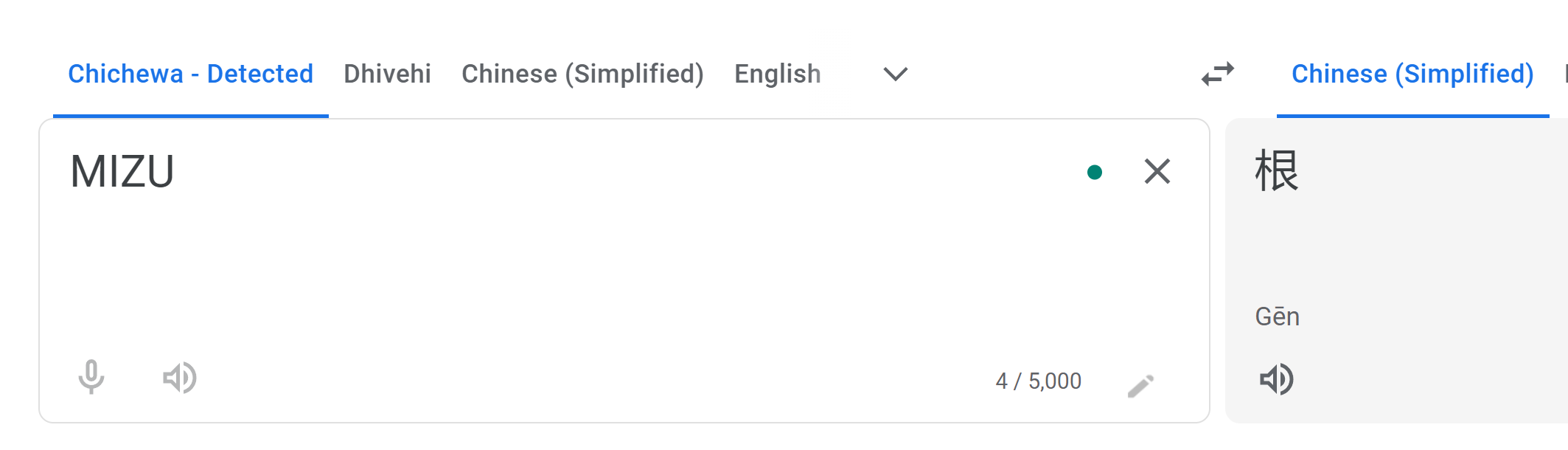Choose Chinese (Simplified) as source language

click(582, 74)
